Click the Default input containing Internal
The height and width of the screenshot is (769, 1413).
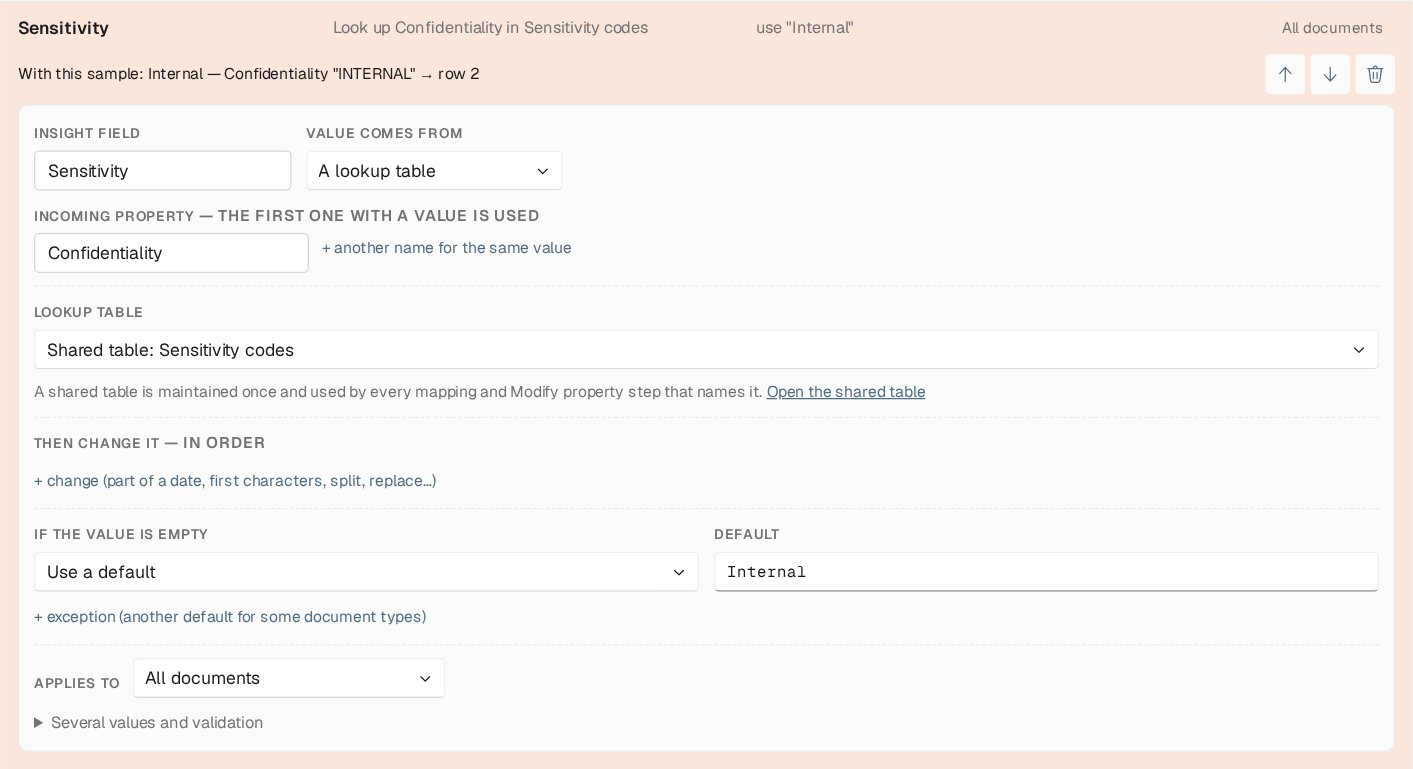1046,572
